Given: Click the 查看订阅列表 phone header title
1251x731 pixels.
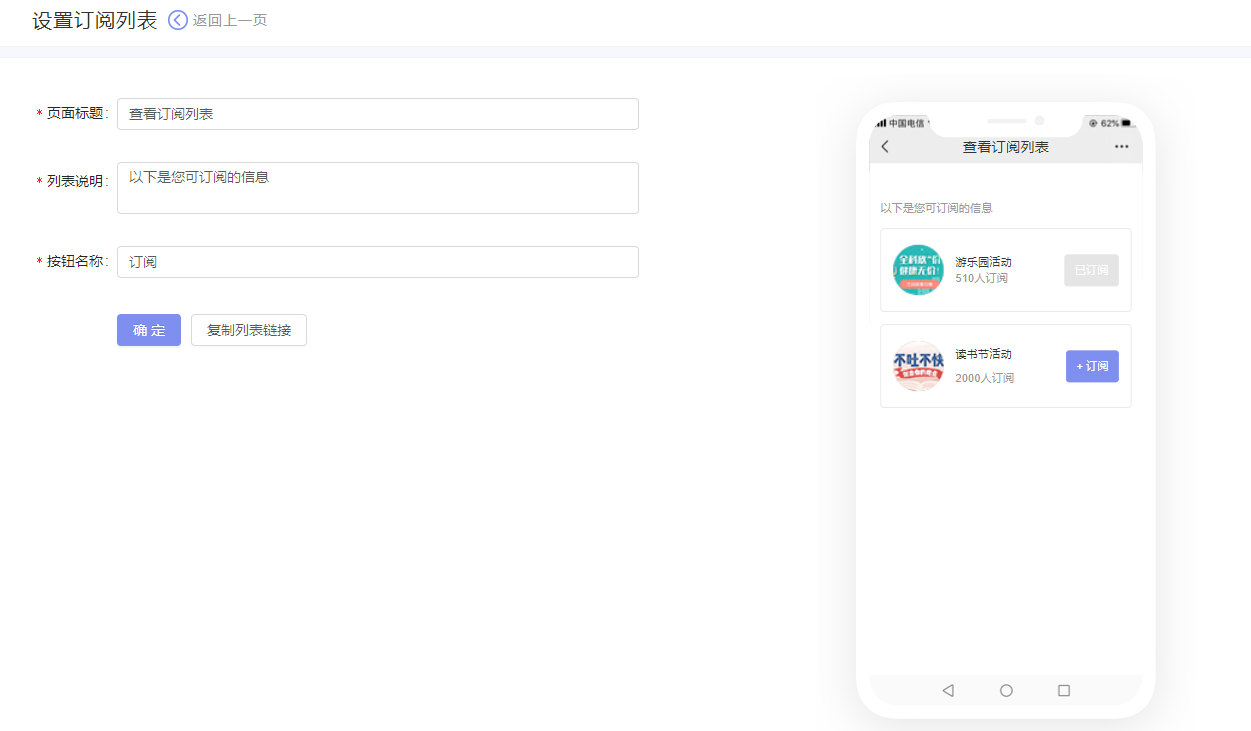Looking at the screenshot, I should click(x=1006, y=147).
